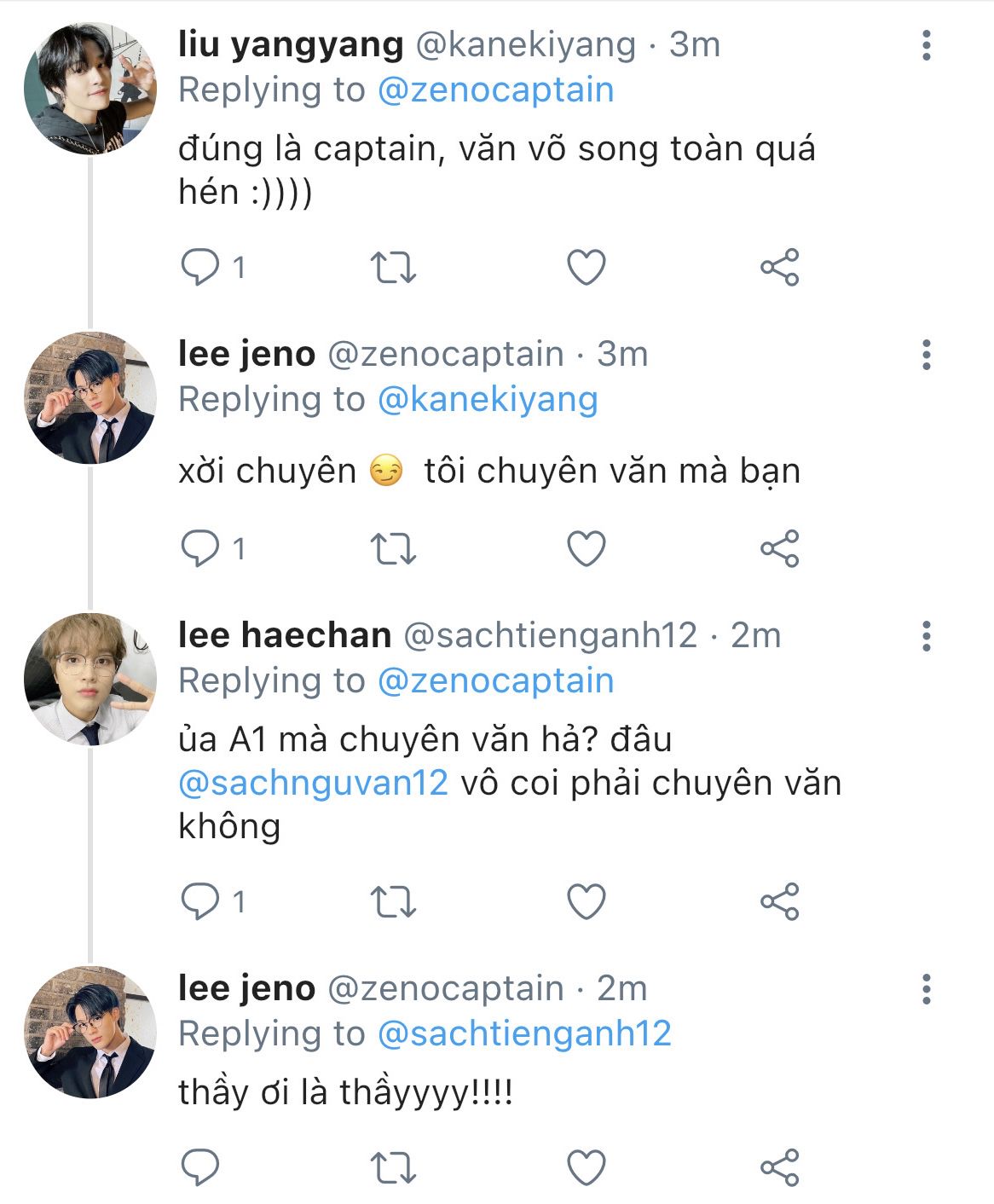Open the @kanekiyang replying-to link
This screenshot has width=994, height=1204.
[x=487, y=399]
